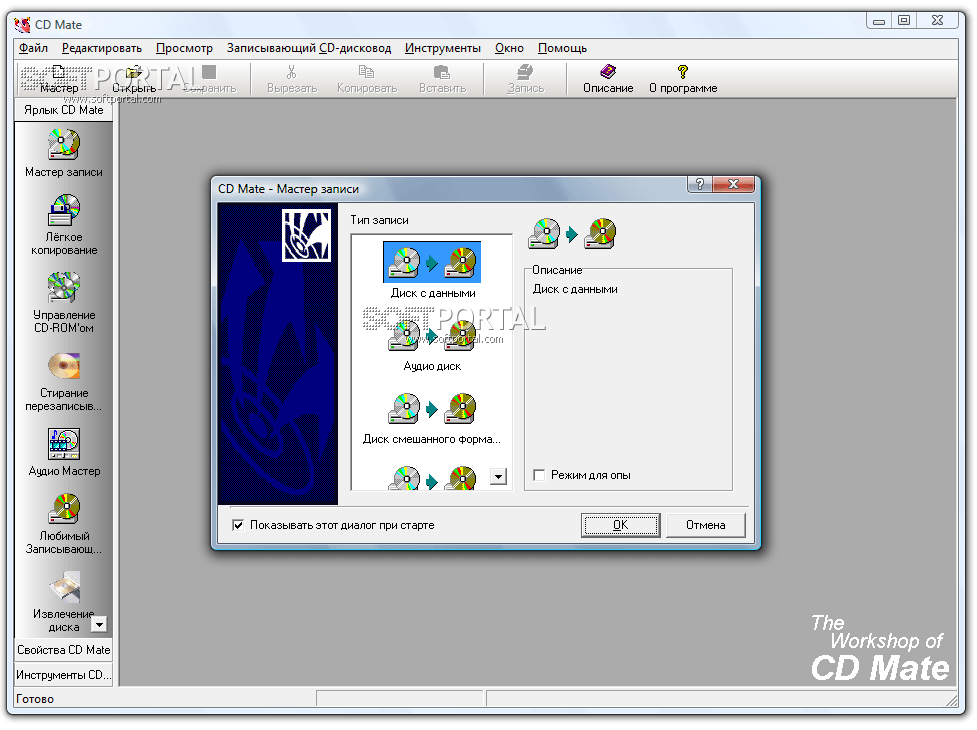Screen dimensions: 977x730
Task: Click the Вставить toolbar icon
Action: pos(442,72)
